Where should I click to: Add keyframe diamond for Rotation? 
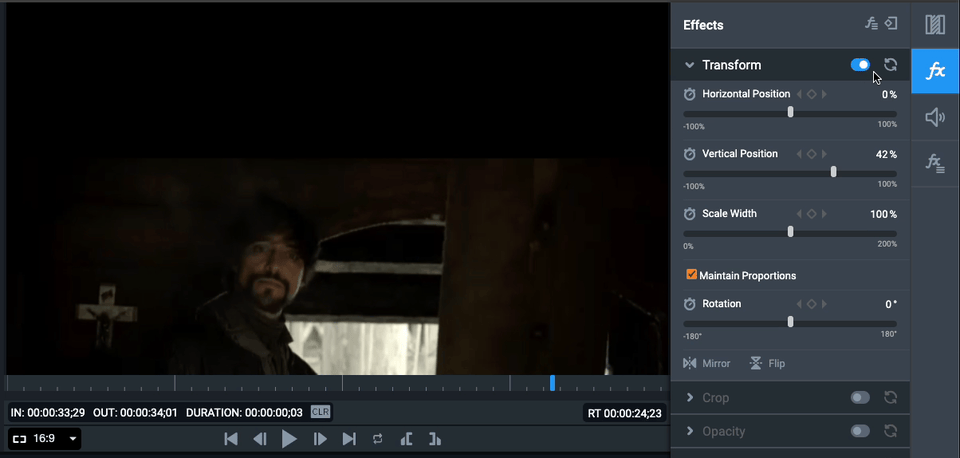coord(811,304)
